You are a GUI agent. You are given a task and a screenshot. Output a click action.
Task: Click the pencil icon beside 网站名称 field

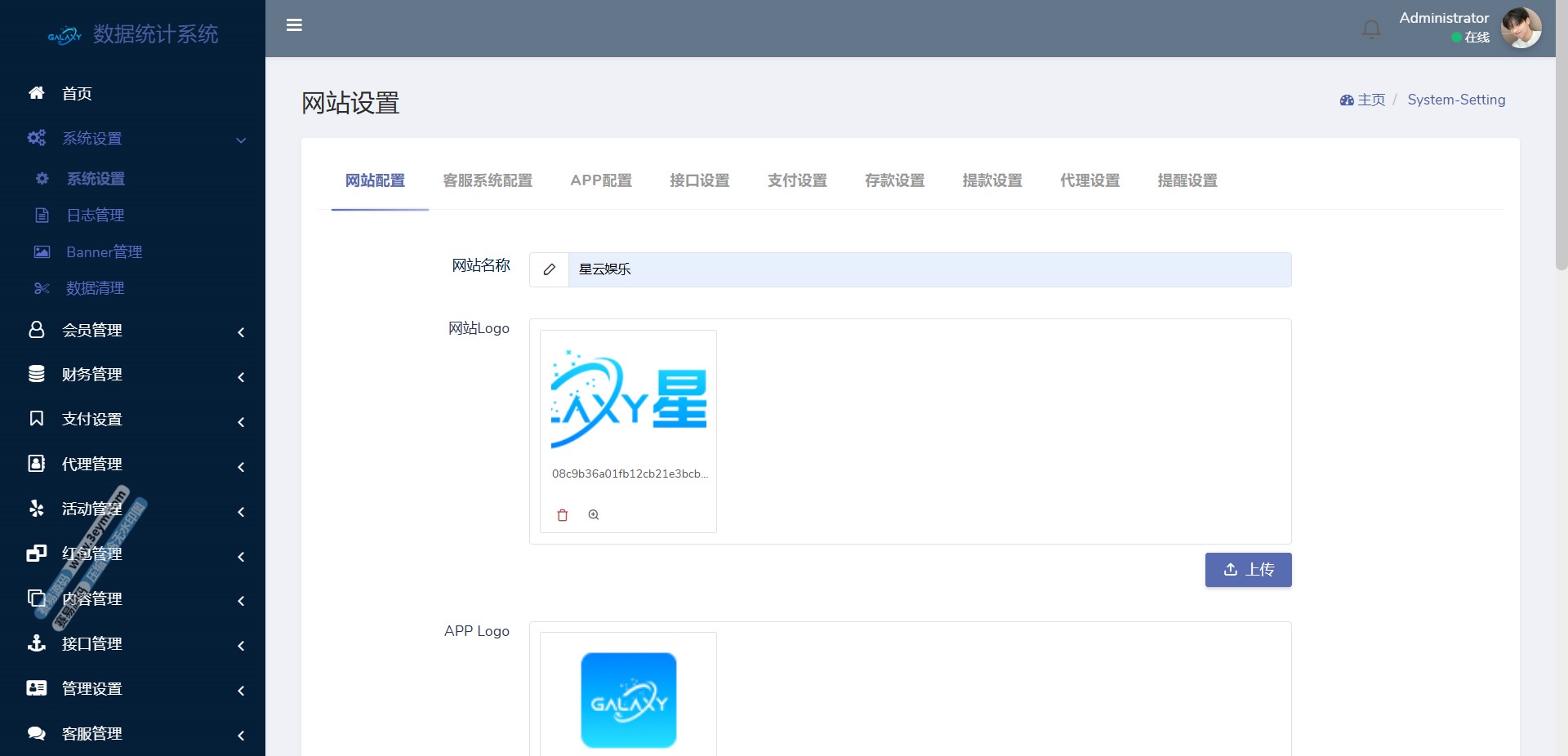click(550, 269)
